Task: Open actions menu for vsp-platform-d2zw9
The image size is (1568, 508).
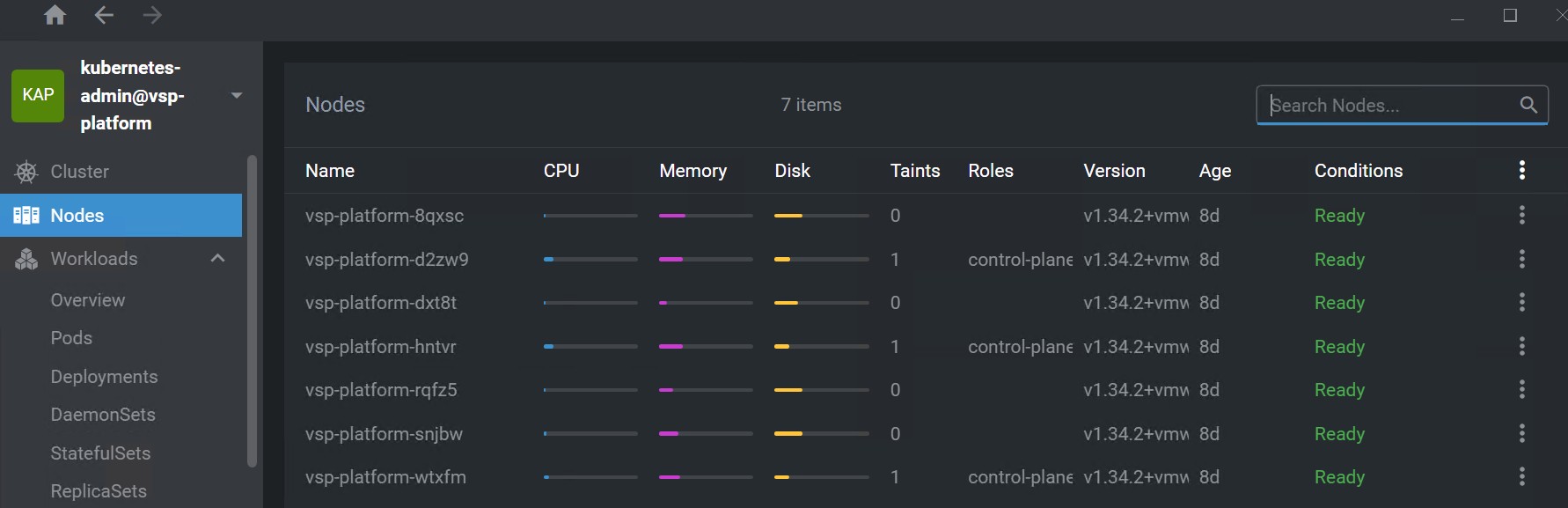Action: tap(1521, 259)
